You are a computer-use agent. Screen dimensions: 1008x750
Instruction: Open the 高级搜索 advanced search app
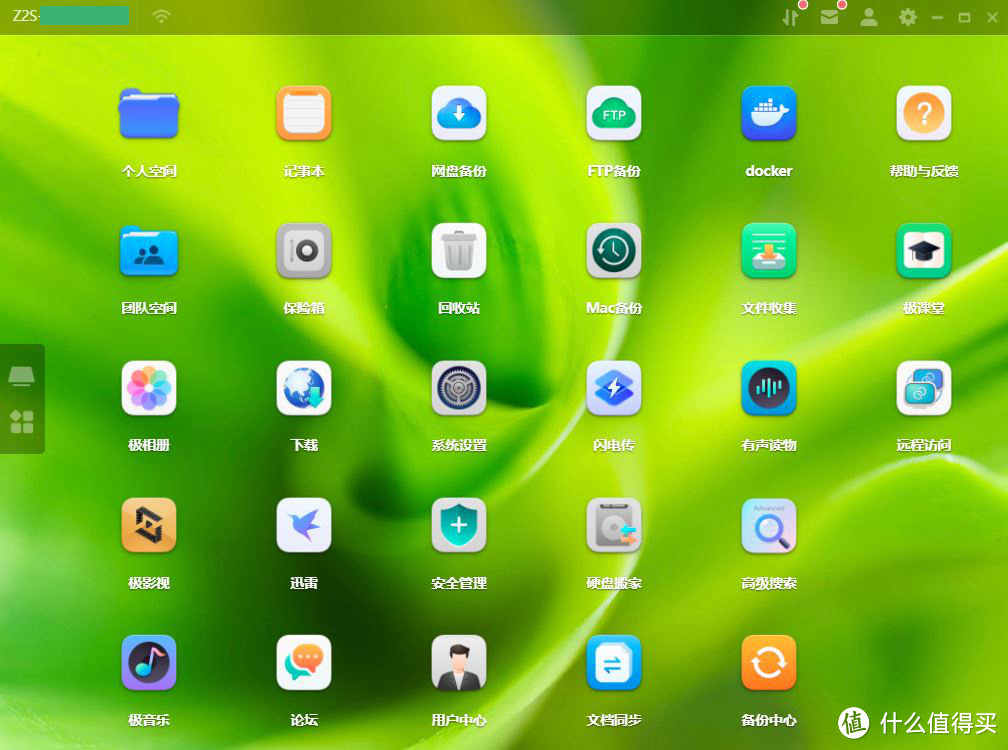click(x=768, y=525)
